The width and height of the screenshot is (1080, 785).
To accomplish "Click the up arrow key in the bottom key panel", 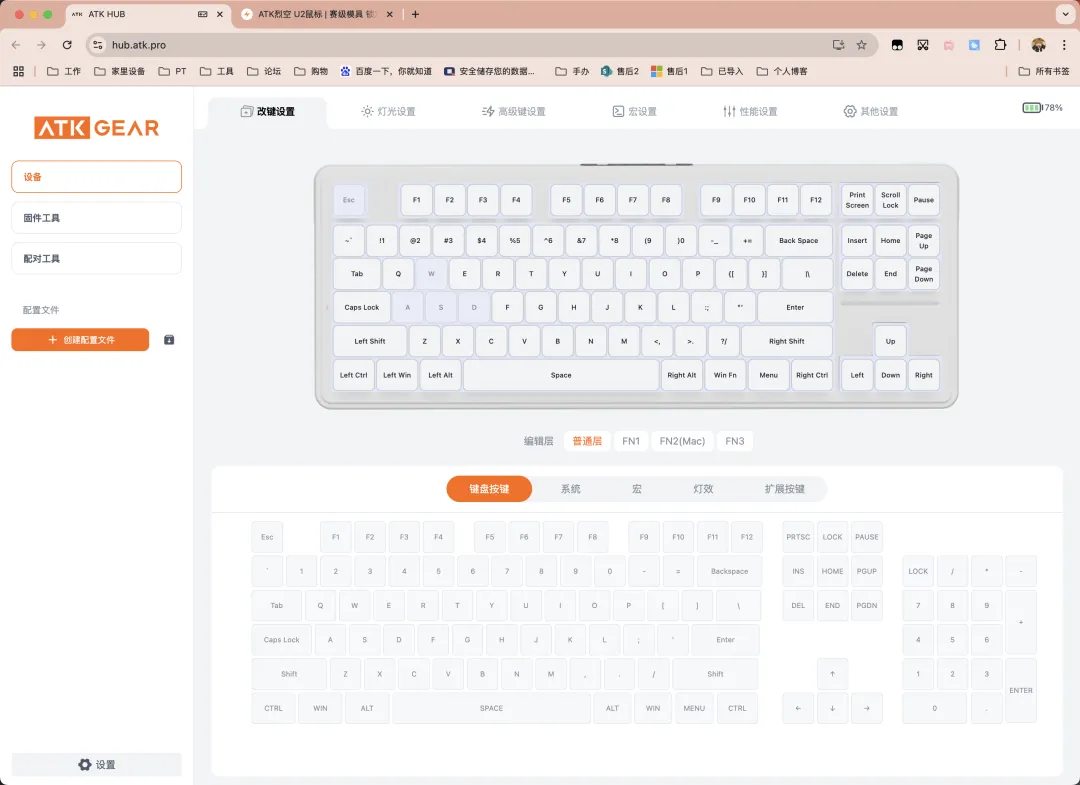I will [832, 674].
